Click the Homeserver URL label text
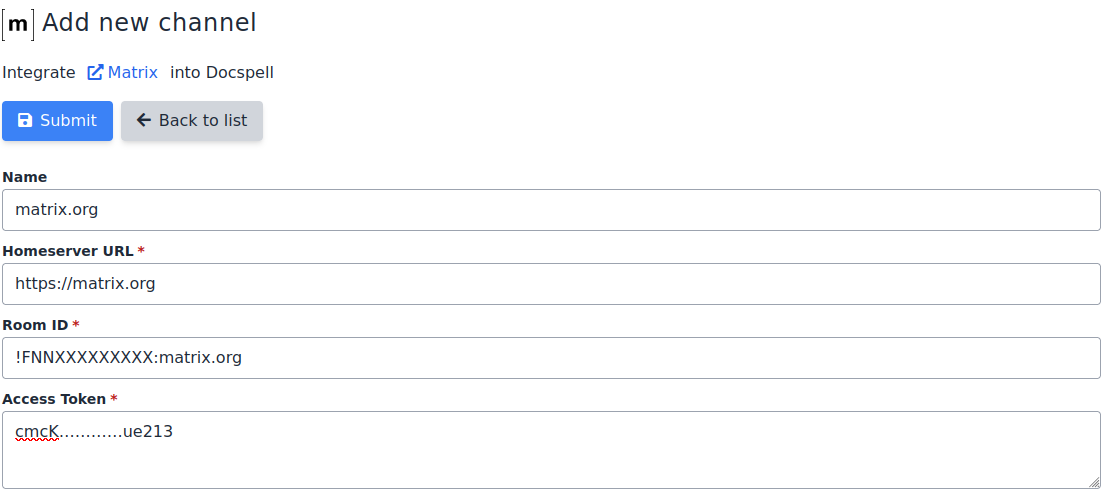This screenshot has height=500, width=1104. (x=67, y=251)
